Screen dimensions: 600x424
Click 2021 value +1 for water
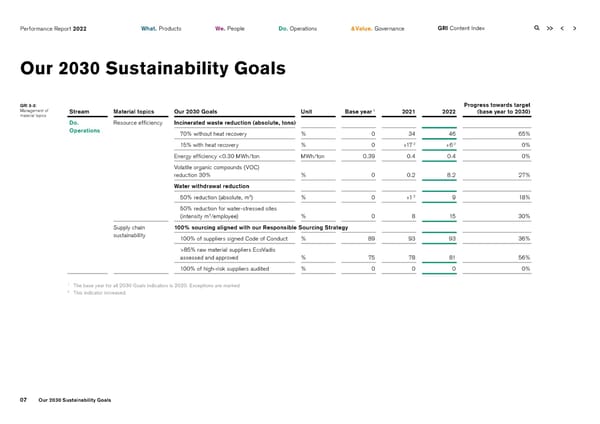click(411, 197)
